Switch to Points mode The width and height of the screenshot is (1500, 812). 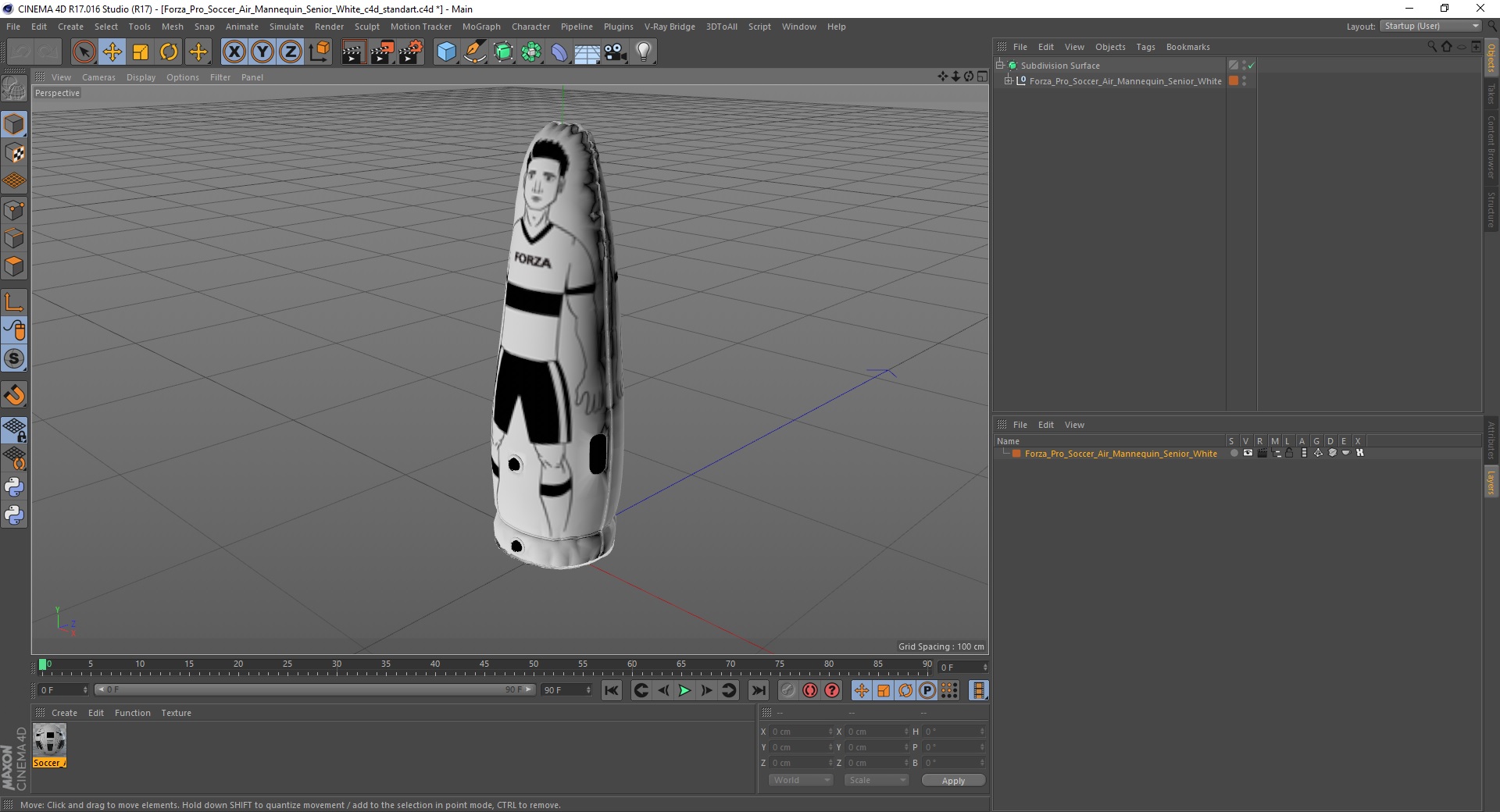pos(14,209)
